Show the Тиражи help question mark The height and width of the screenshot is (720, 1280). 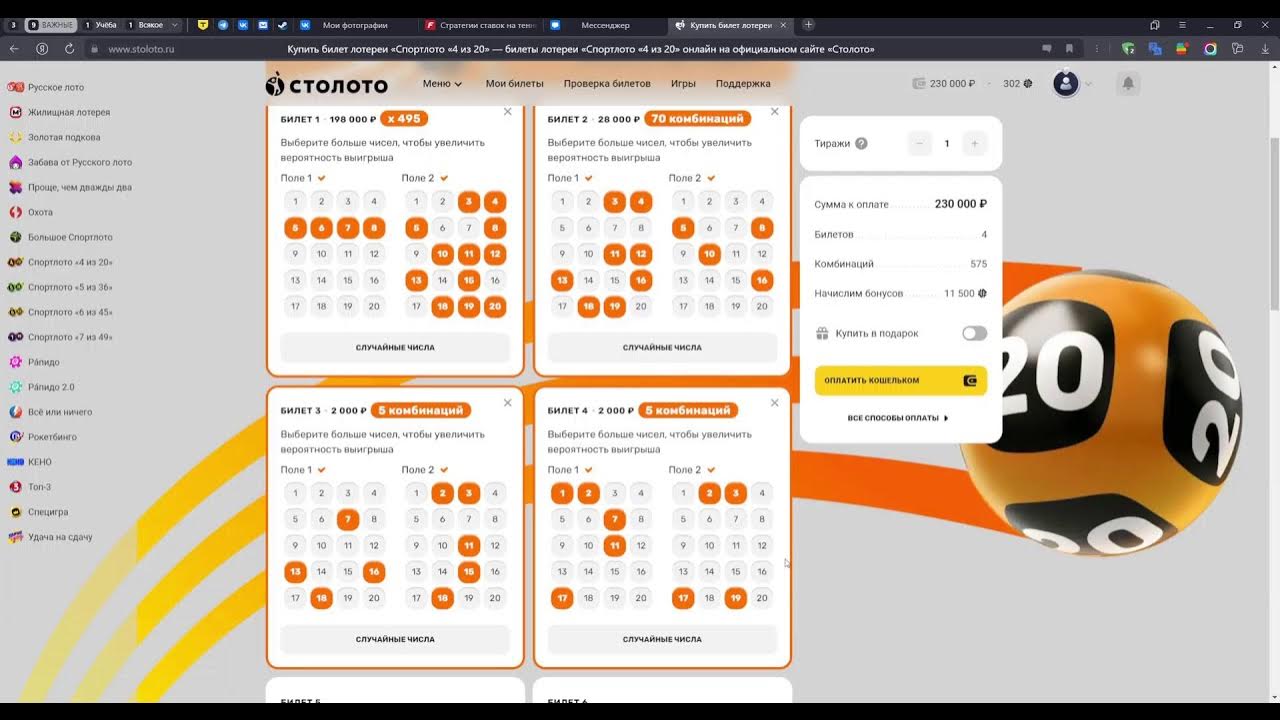[x=862, y=143]
